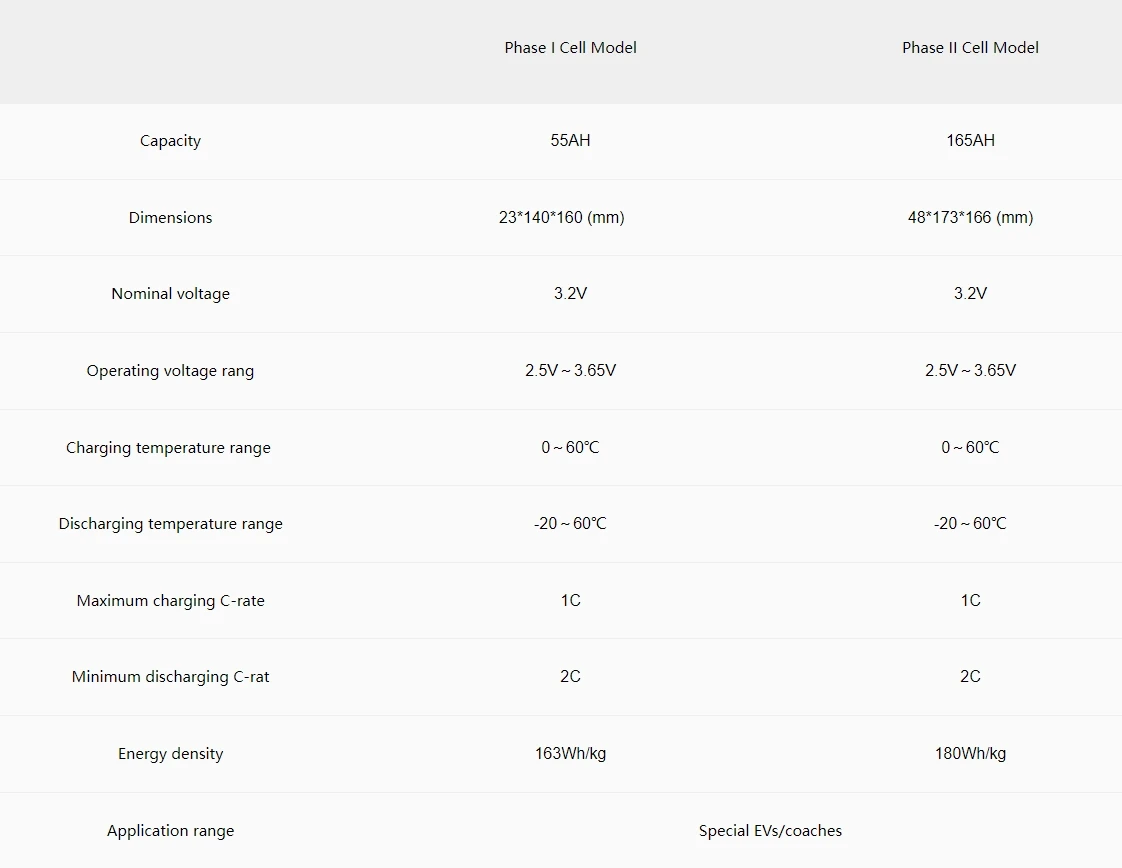1122x868 pixels.
Task: Select the Capacity row label
Action: (x=170, y=141)
